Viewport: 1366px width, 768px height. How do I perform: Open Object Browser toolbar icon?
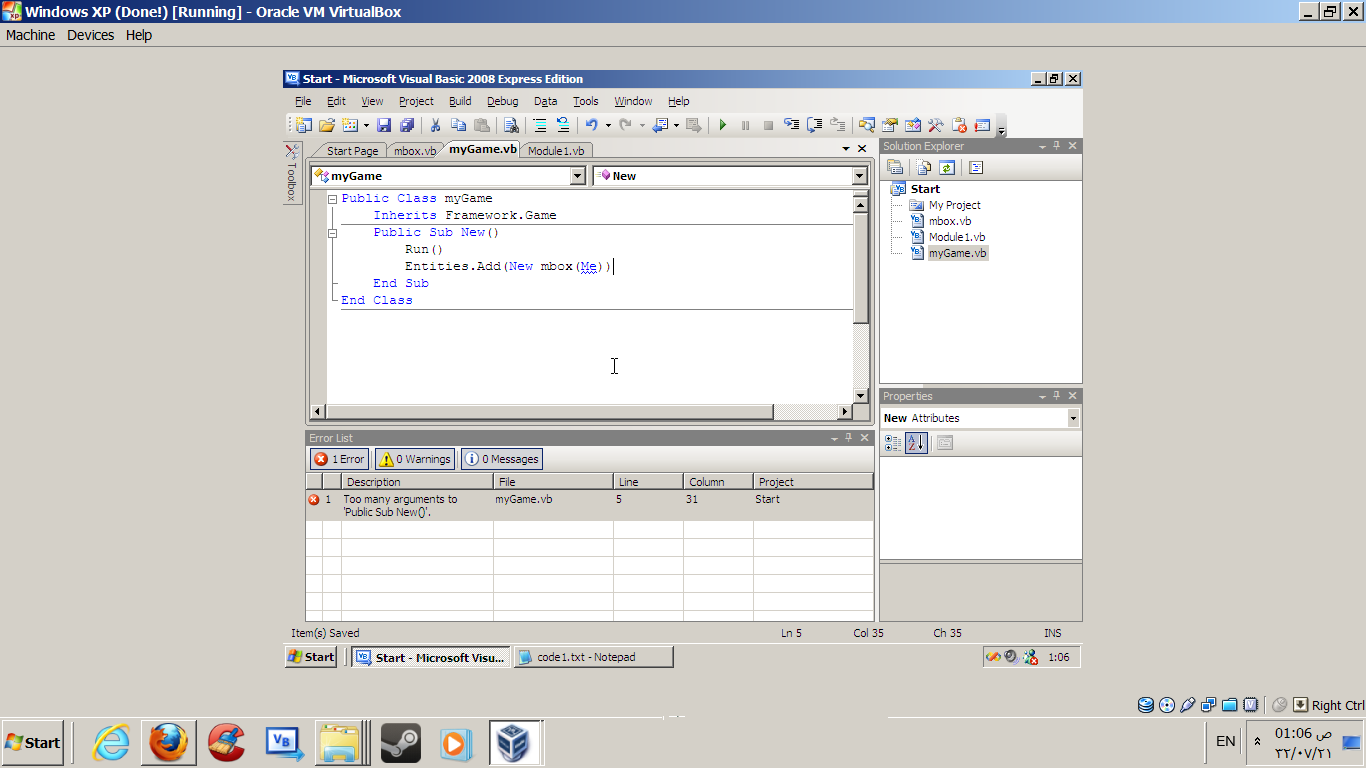(x=913, y=125)
